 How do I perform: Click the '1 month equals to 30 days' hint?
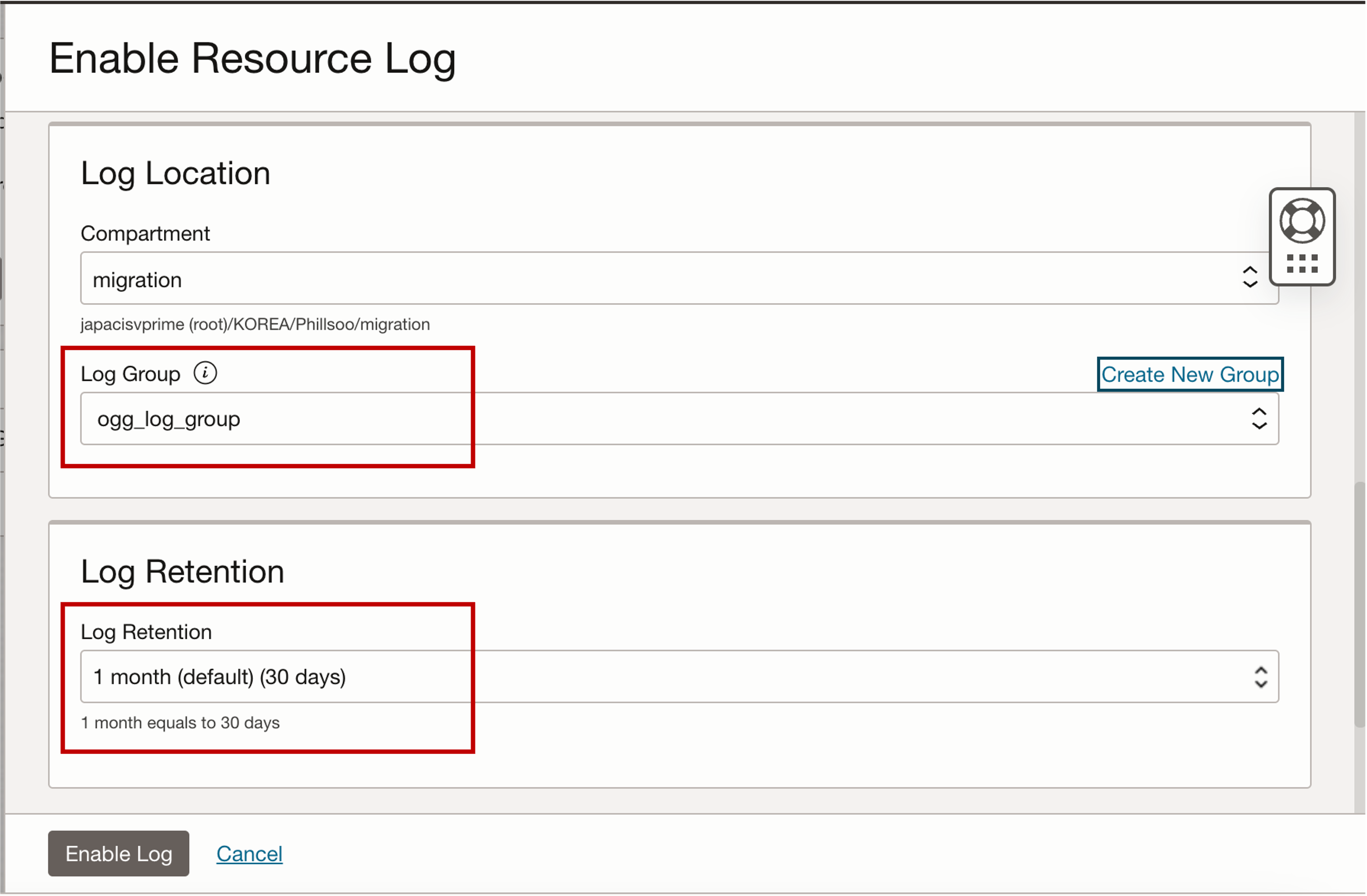click(x=181, y=723)
